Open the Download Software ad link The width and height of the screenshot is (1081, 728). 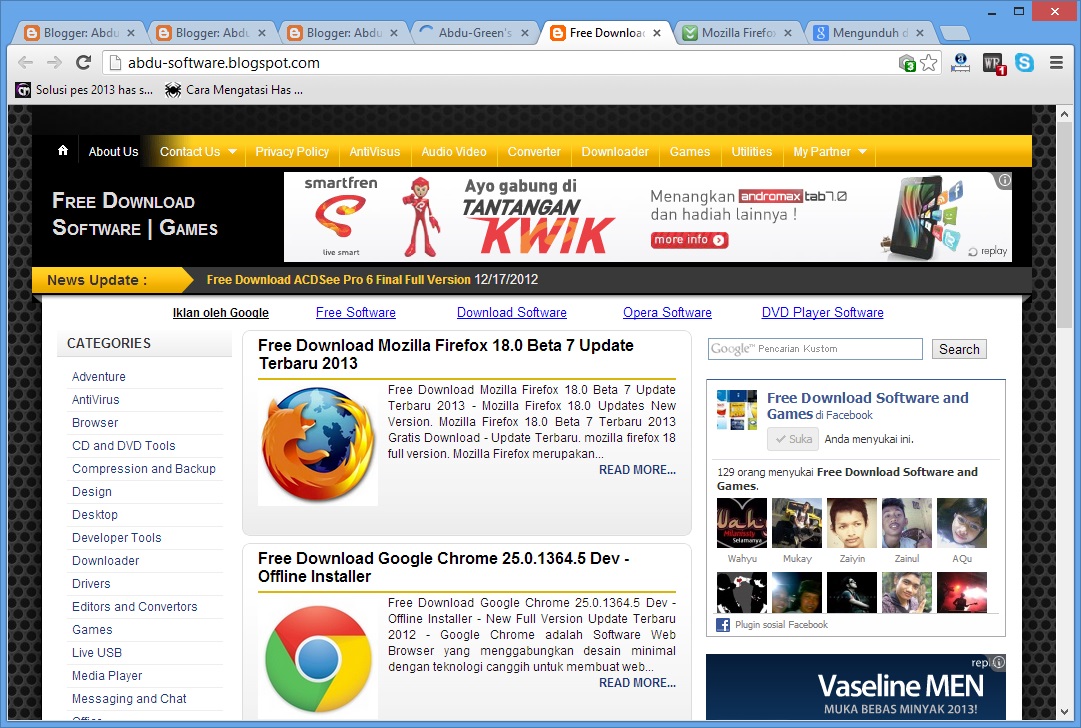(x=512, y=312)
